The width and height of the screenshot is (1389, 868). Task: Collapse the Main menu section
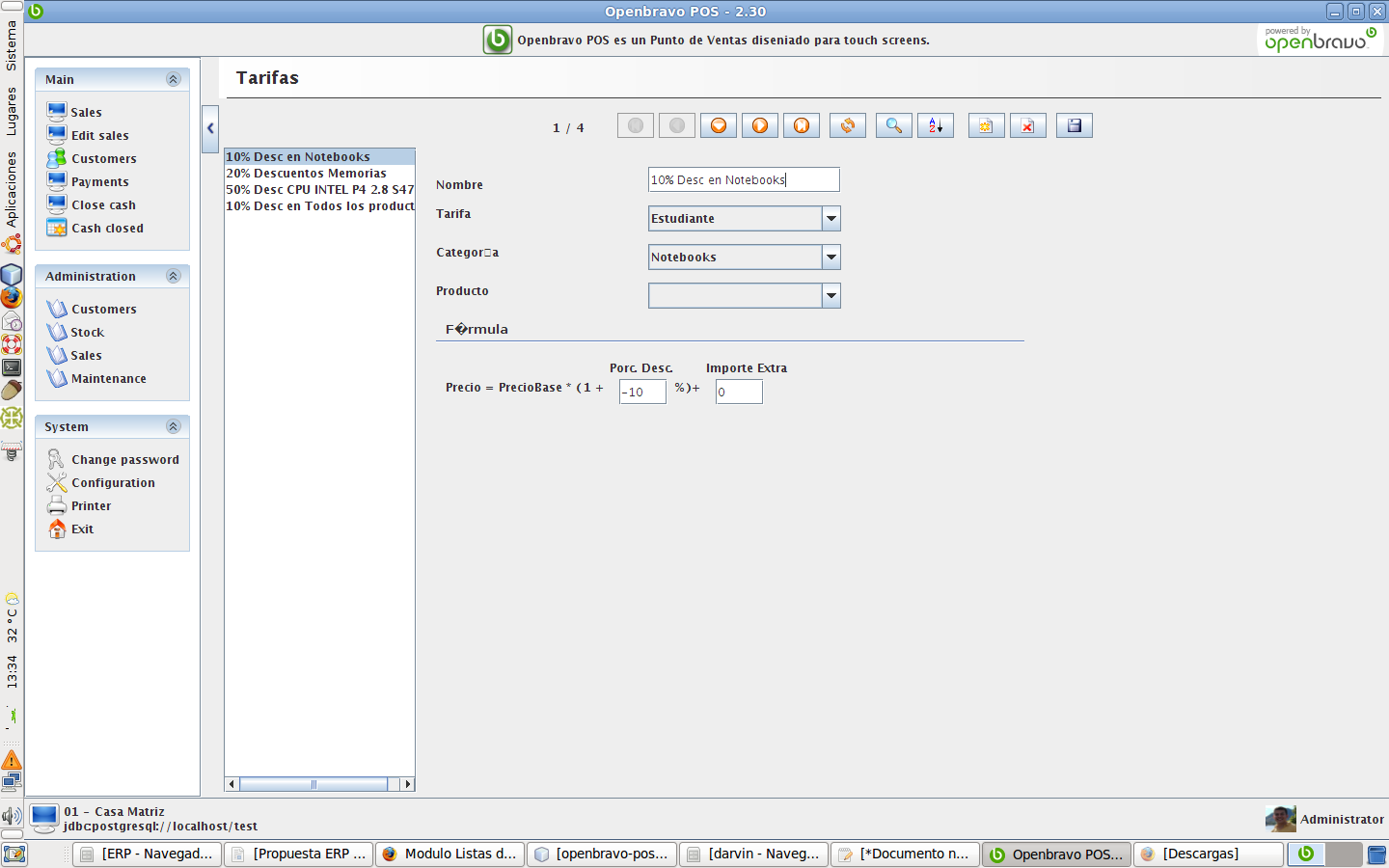click(174, 79)
